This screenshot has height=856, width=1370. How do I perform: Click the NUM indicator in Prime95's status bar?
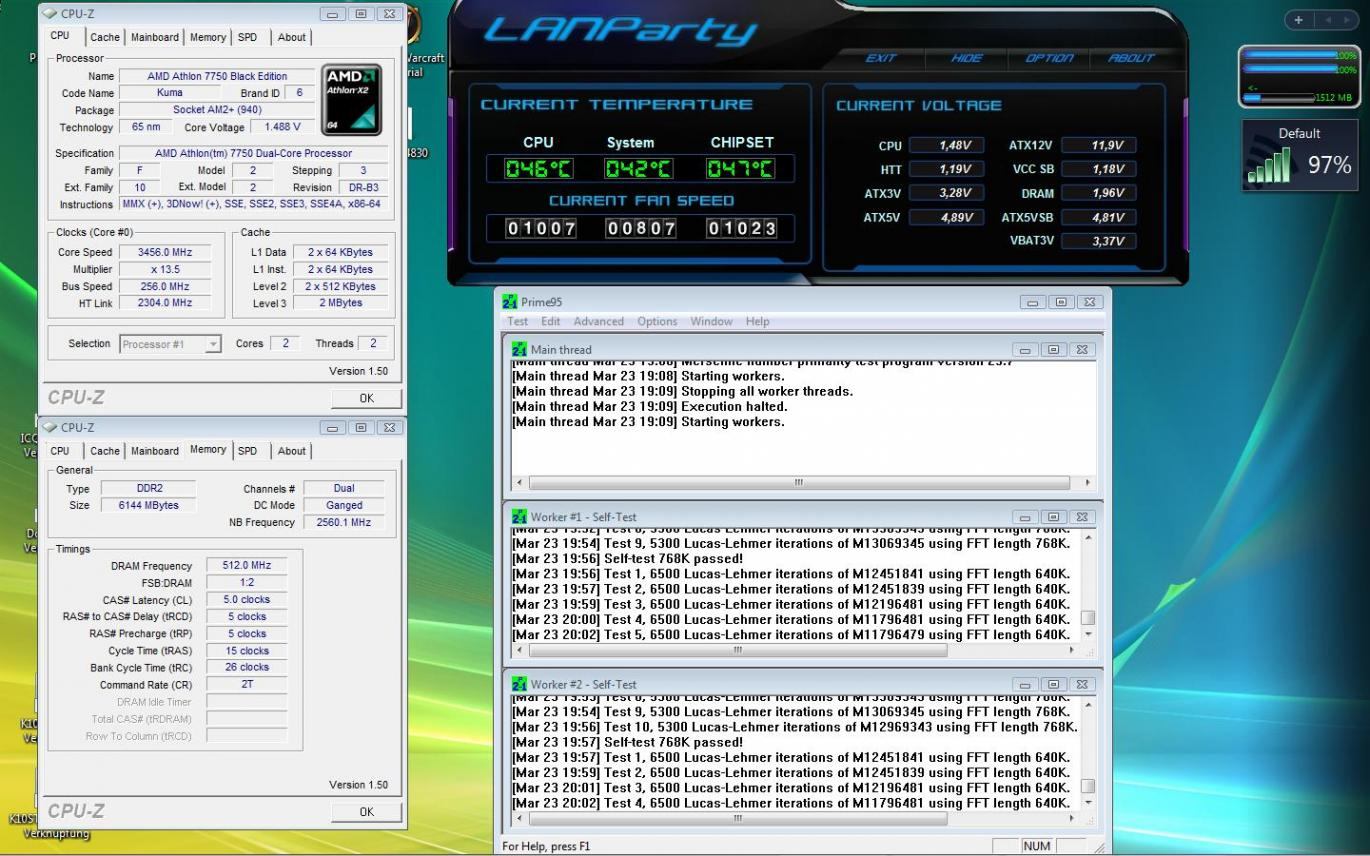[x=1037, y=846]
